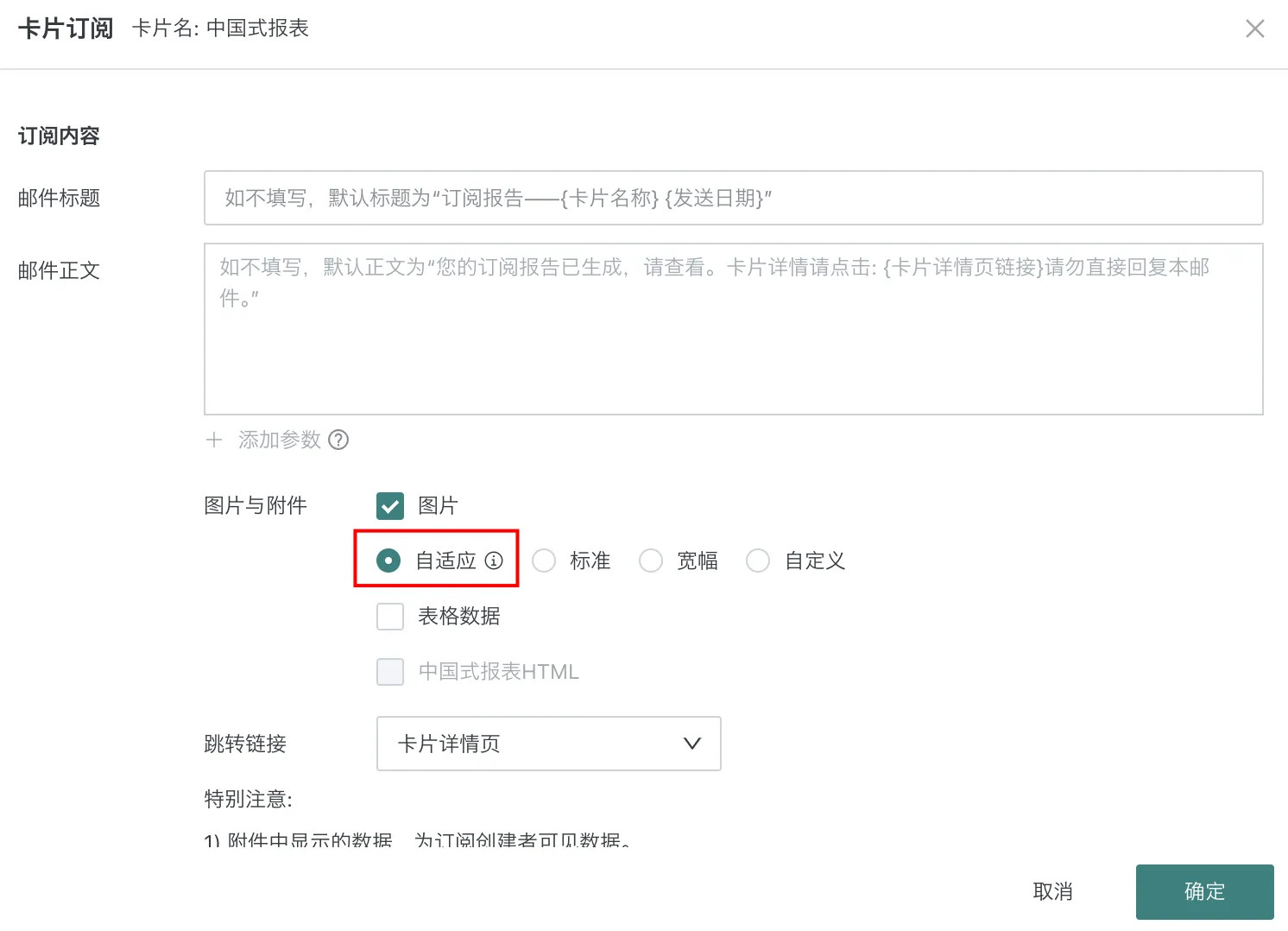The height and width of the screenshot is (931, 1288).
Task: Click the 卡片名: 中国式报表 text in header
Action: [220, 28]
